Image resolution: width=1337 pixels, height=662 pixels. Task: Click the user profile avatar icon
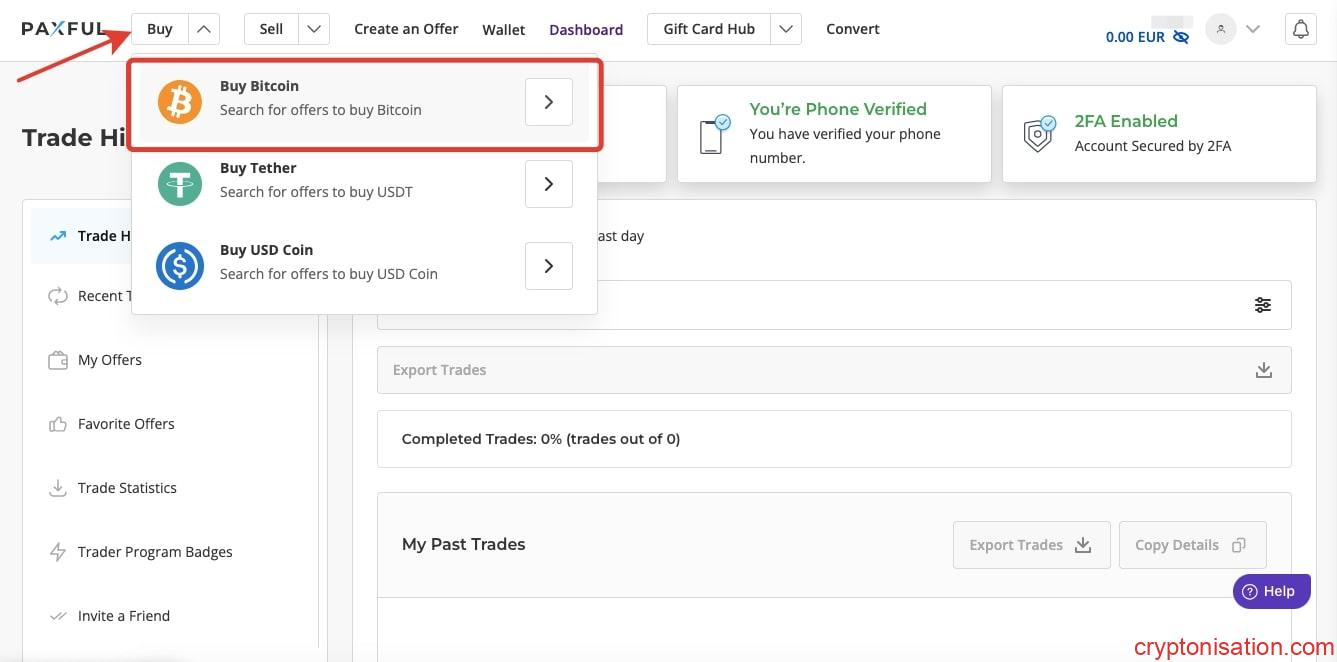point(1220,30)
